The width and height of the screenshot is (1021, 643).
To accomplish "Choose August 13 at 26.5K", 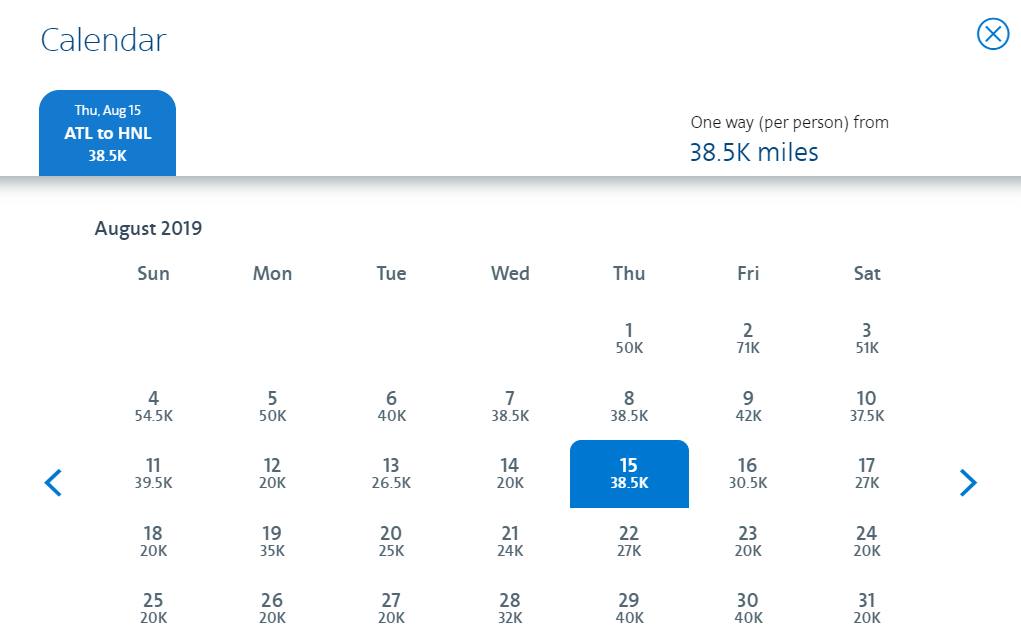I will click(391, 474).
